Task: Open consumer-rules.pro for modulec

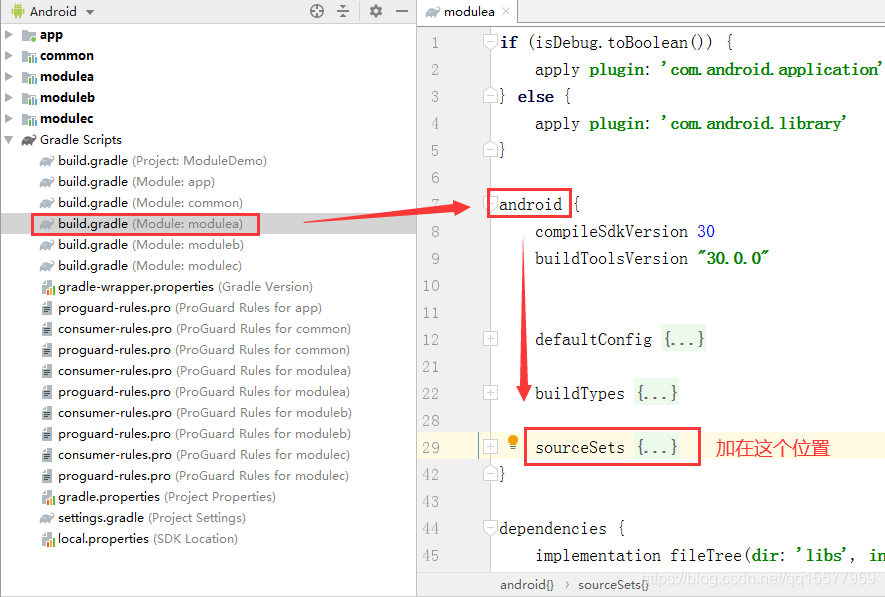Action: click(195, 455)
